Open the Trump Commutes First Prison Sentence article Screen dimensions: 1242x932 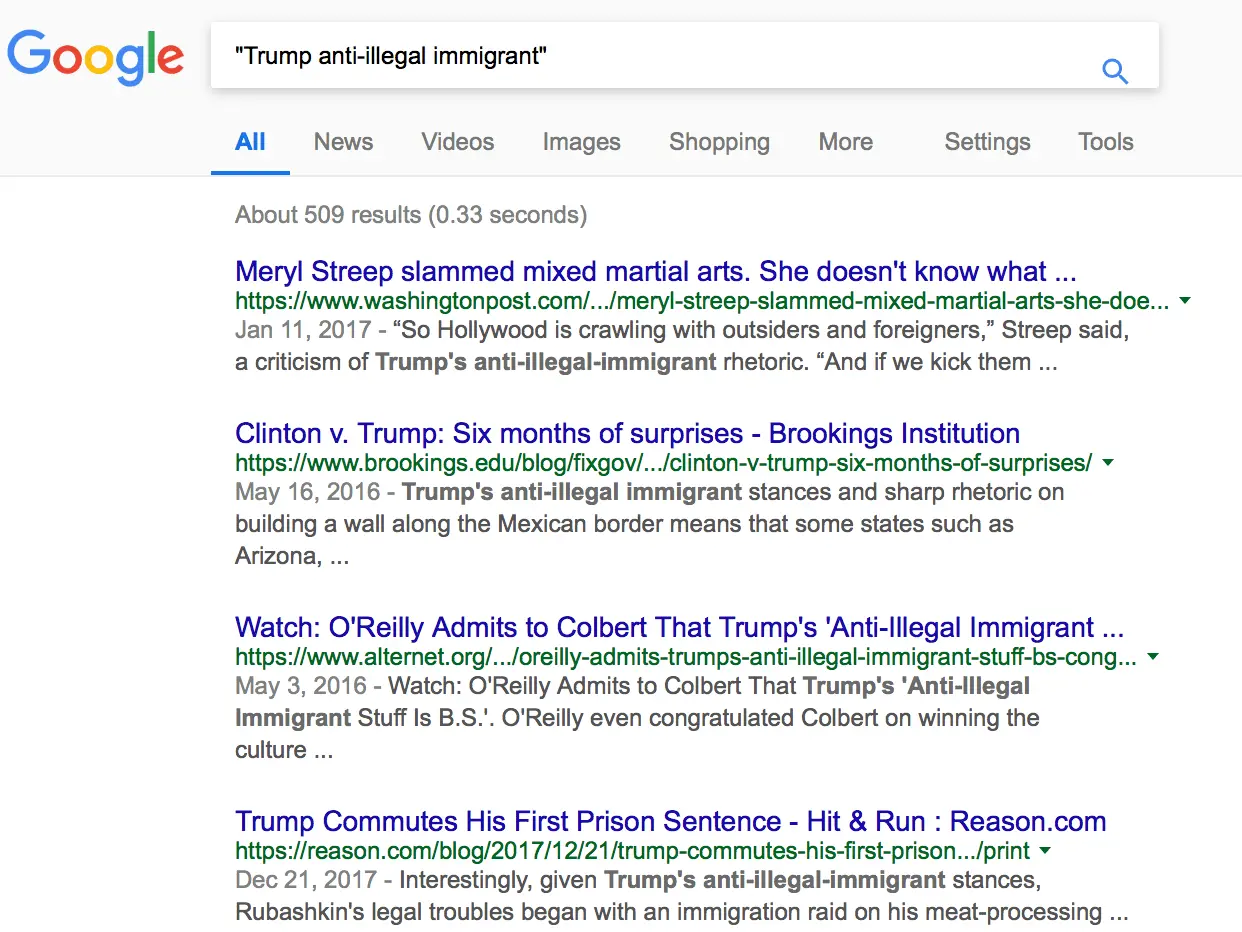(670, 820)
